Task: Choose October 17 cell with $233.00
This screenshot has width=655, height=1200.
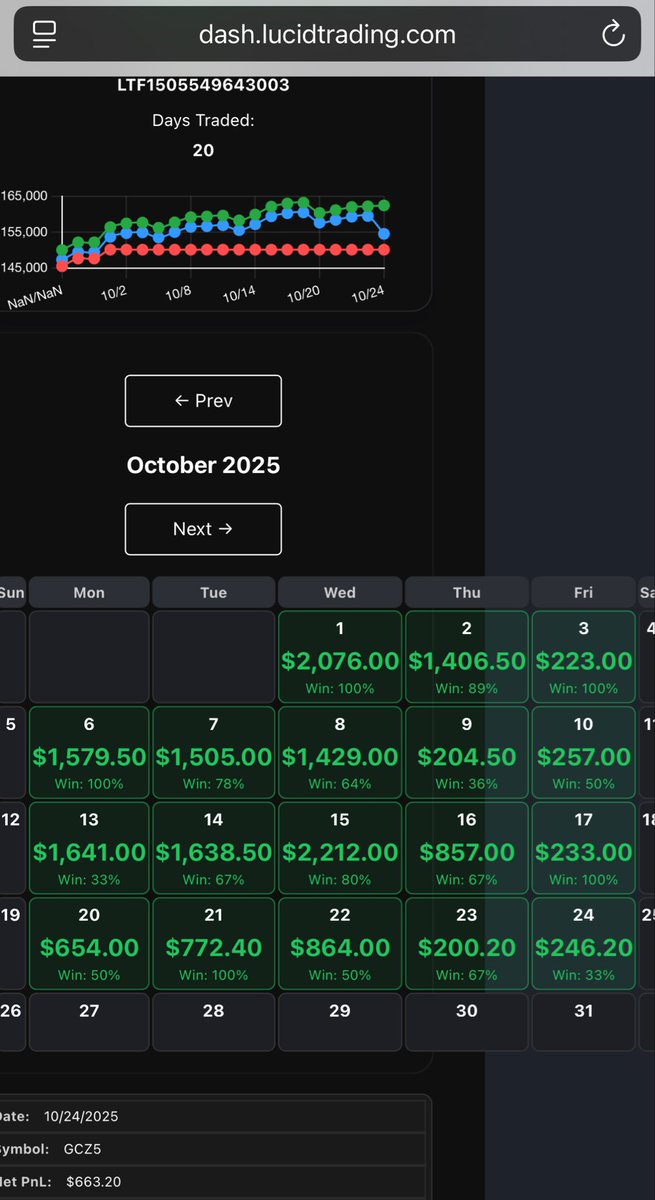Action: click(584, 848)
